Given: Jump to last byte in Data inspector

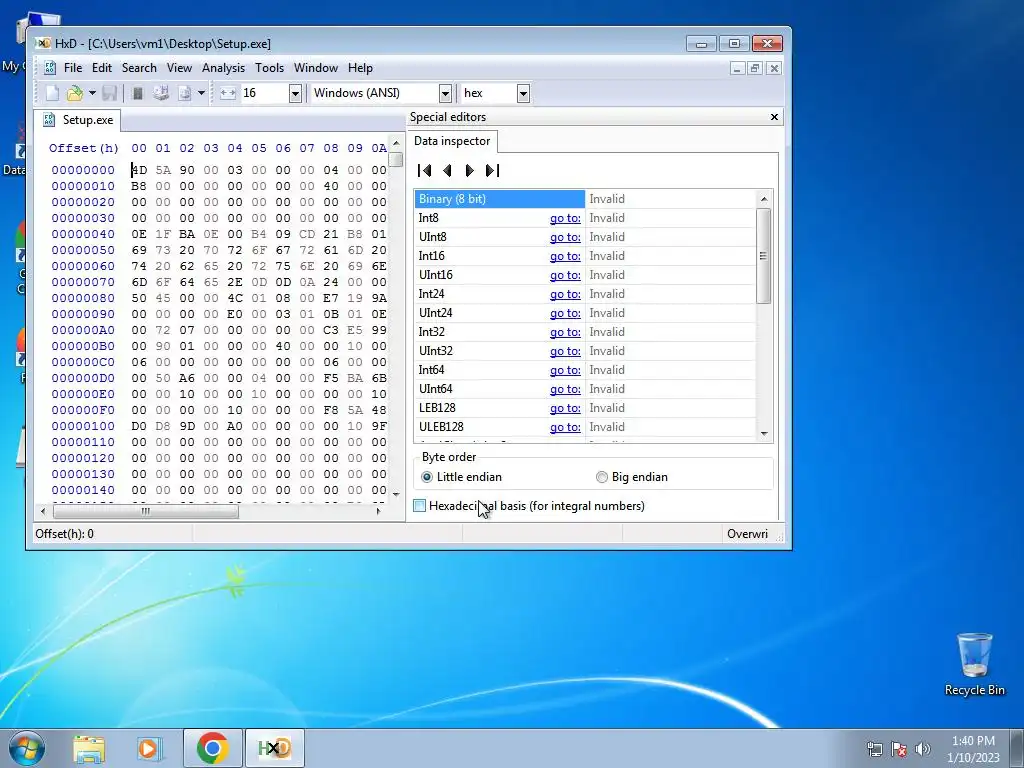Looking at the screenshot, I should click(x=492, y=170).
